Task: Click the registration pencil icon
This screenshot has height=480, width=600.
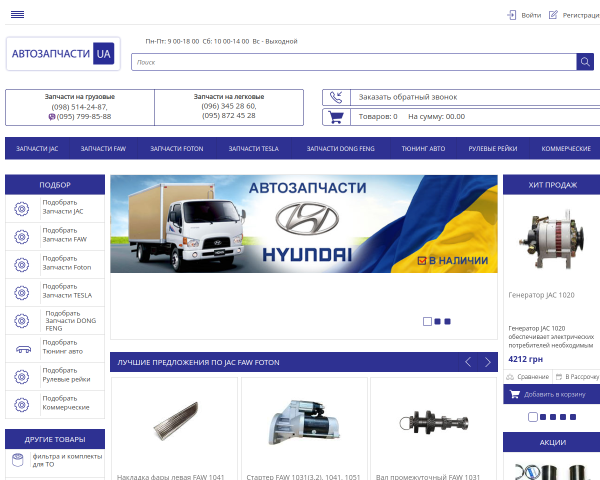Action: 553,15
